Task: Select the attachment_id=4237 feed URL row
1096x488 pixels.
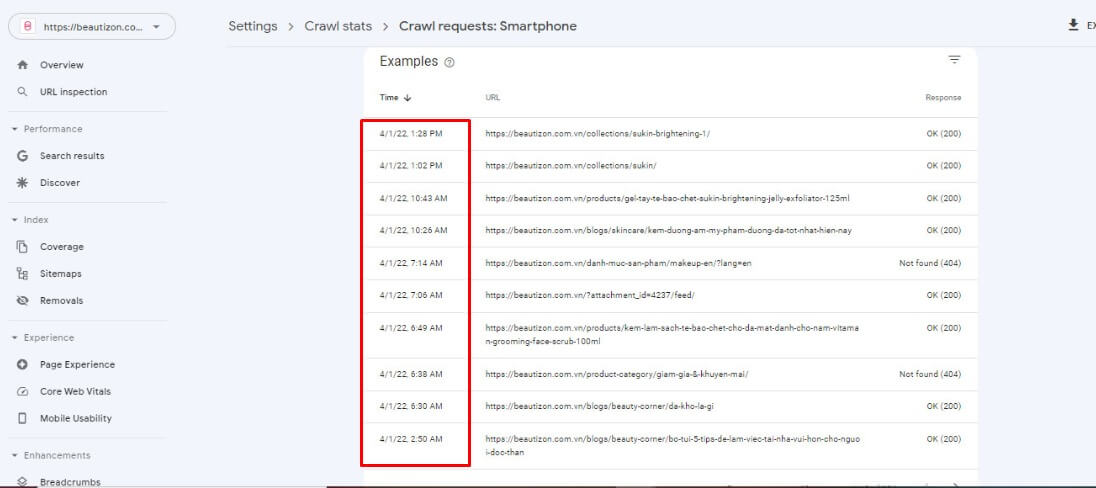Action: point(590,295)
